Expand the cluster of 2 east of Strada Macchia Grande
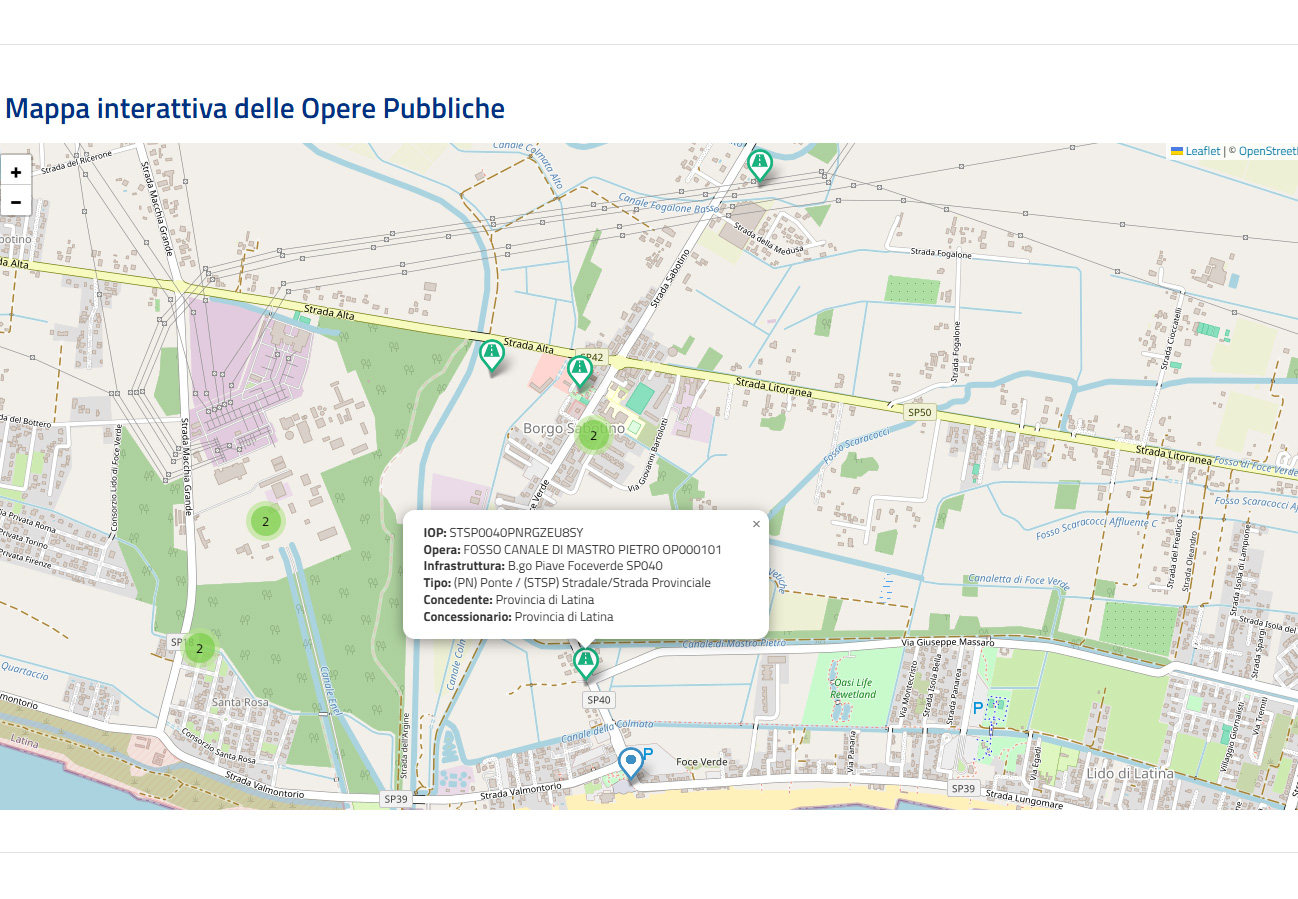This screenshot has height=899, width=1298. 265,521
